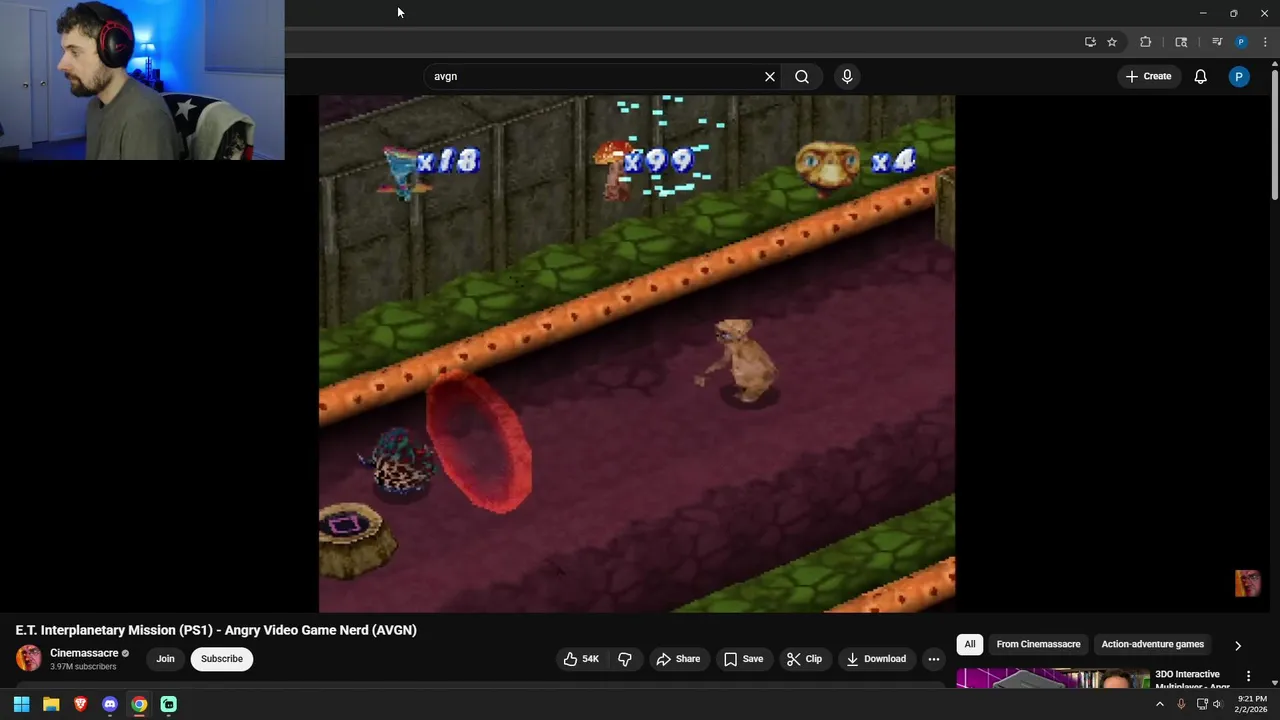Open the system tray volume icon
The width and height of the screenshot is (1280, 720).
[1217, 704]
